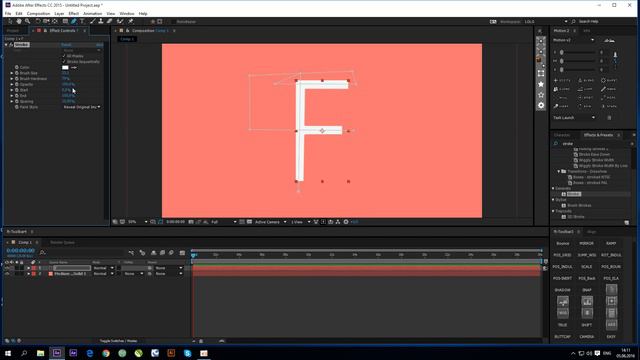640x360 pixels.
Task: Open the Active Camera view dropdown
Action: pyautogui.click(x=270, y=222)
